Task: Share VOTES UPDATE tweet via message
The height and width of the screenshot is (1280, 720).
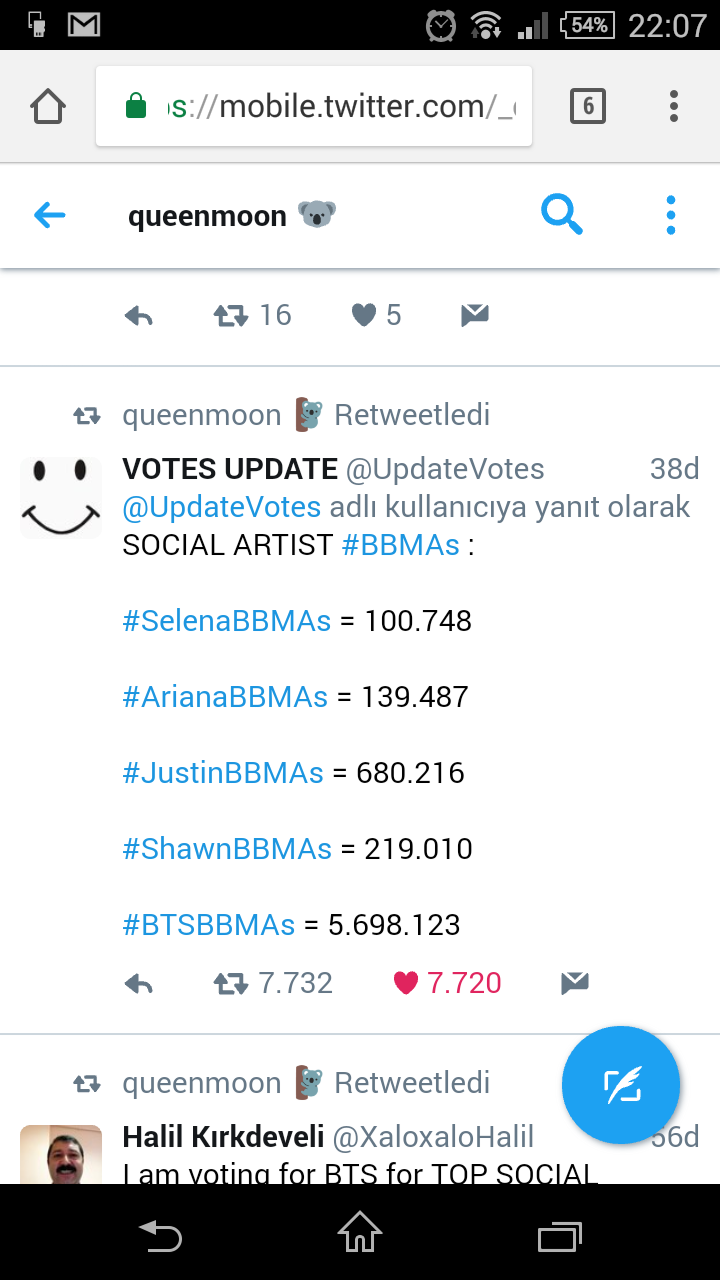Action: 574,984
